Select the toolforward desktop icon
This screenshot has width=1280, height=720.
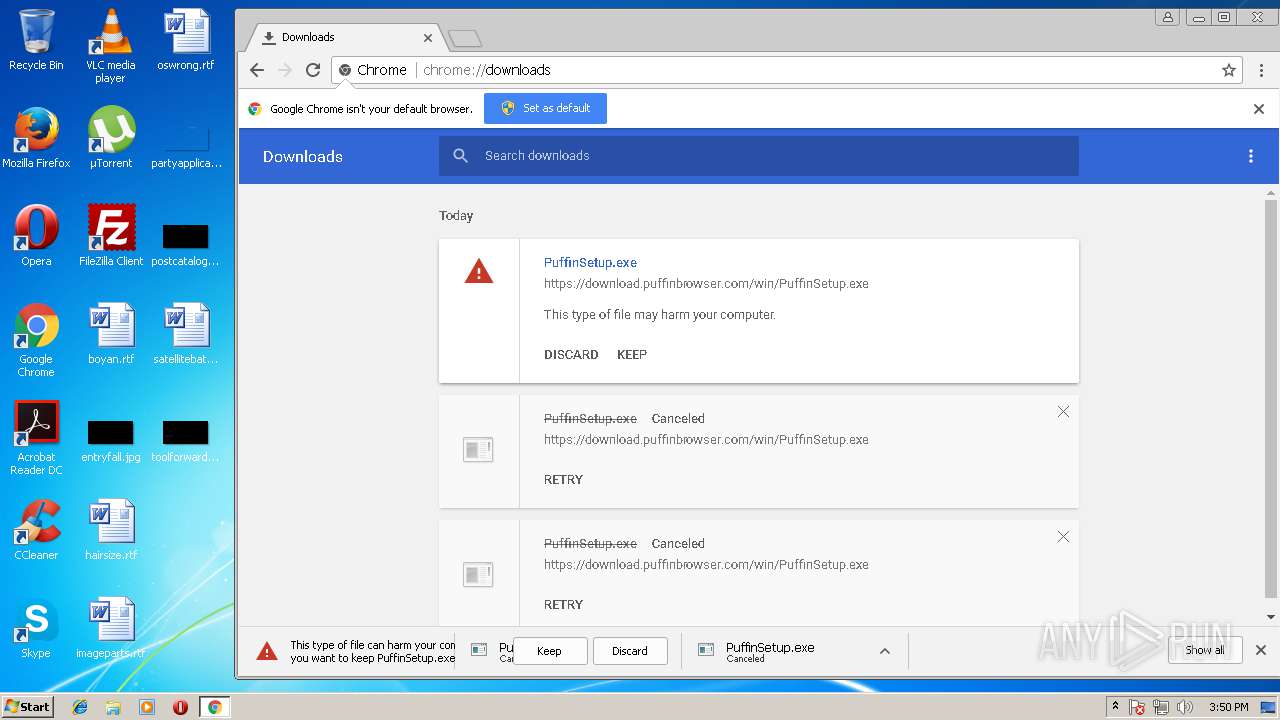point(186,440)
